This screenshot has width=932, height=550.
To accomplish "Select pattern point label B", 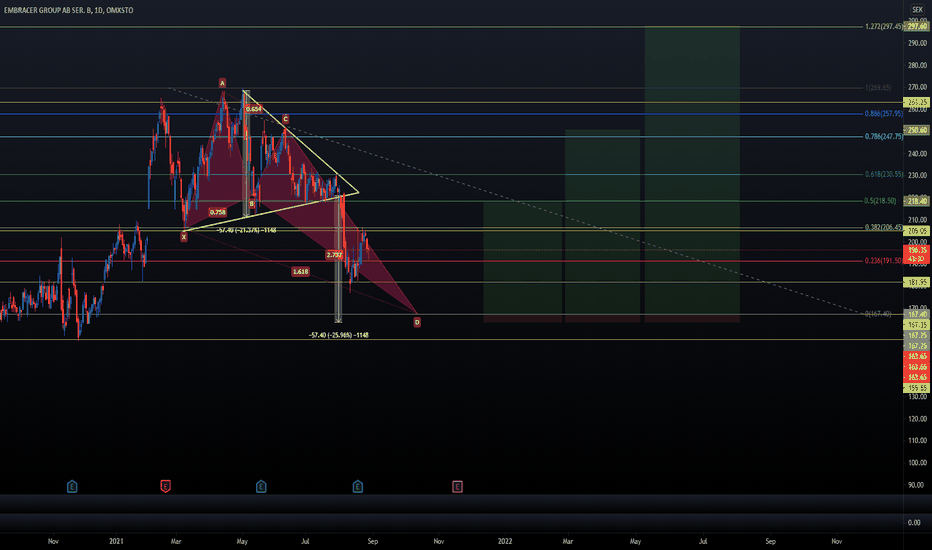I will click(x=251, y=203).
